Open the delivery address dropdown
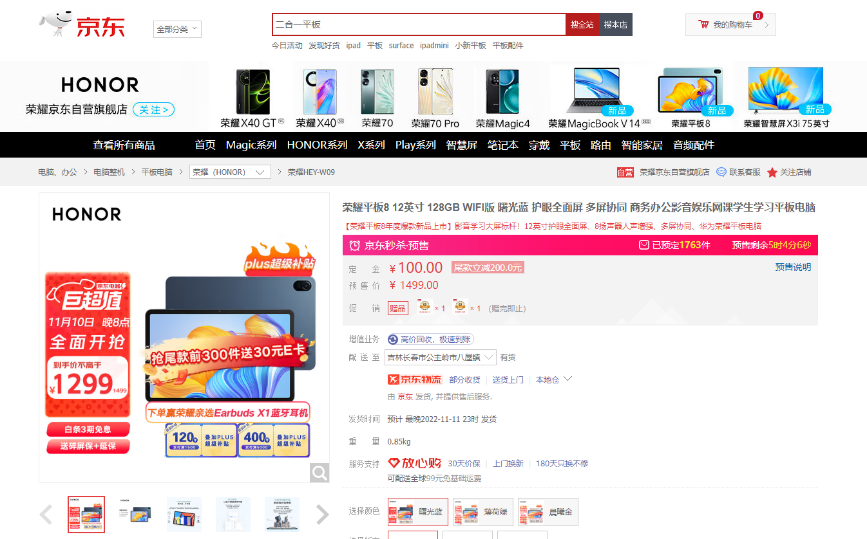The height and width of the screenshot is (539, 867). point(440,358)
